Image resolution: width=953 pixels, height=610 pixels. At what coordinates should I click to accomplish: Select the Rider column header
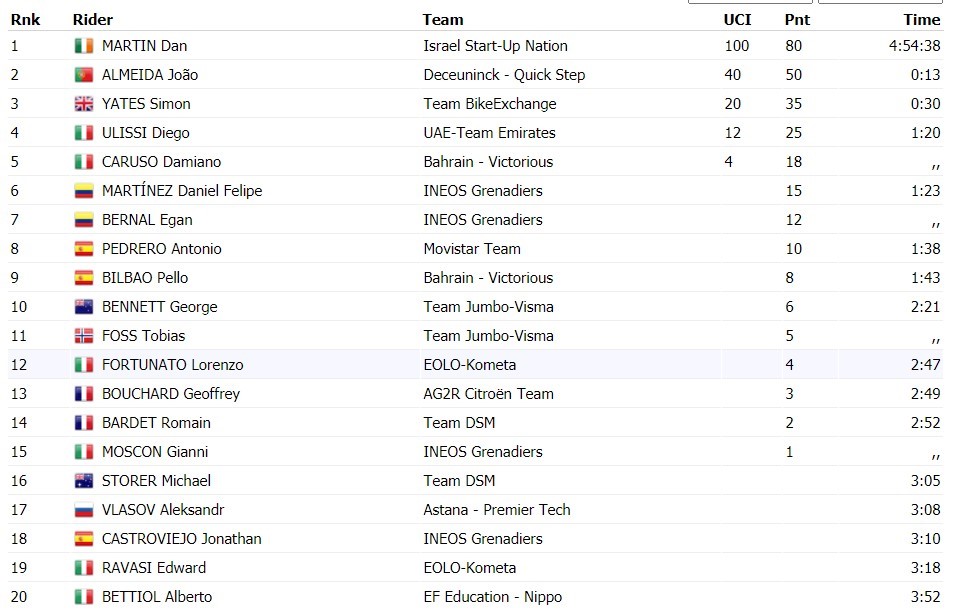point(93,20)
